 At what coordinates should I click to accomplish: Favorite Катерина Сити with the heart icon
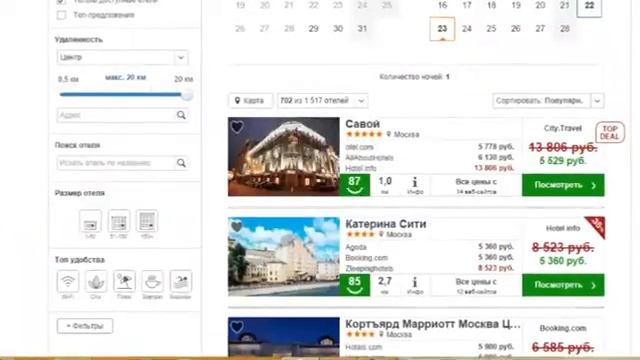click(x=237, y=227)
